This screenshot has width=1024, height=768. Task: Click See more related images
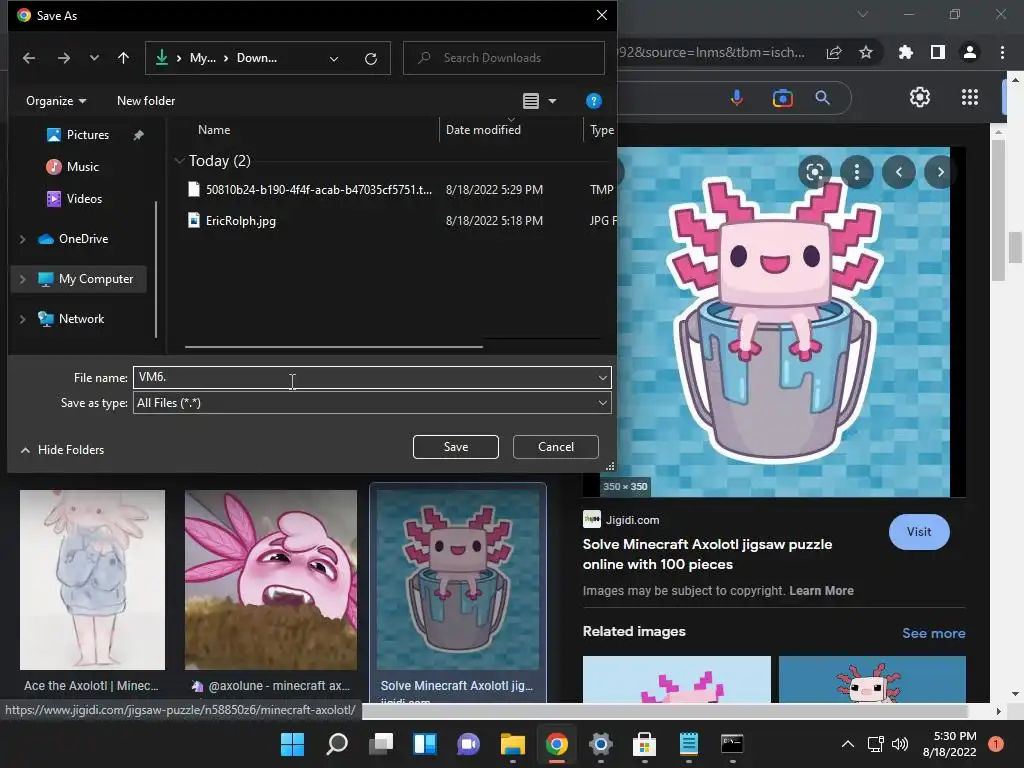coord(933,633)
